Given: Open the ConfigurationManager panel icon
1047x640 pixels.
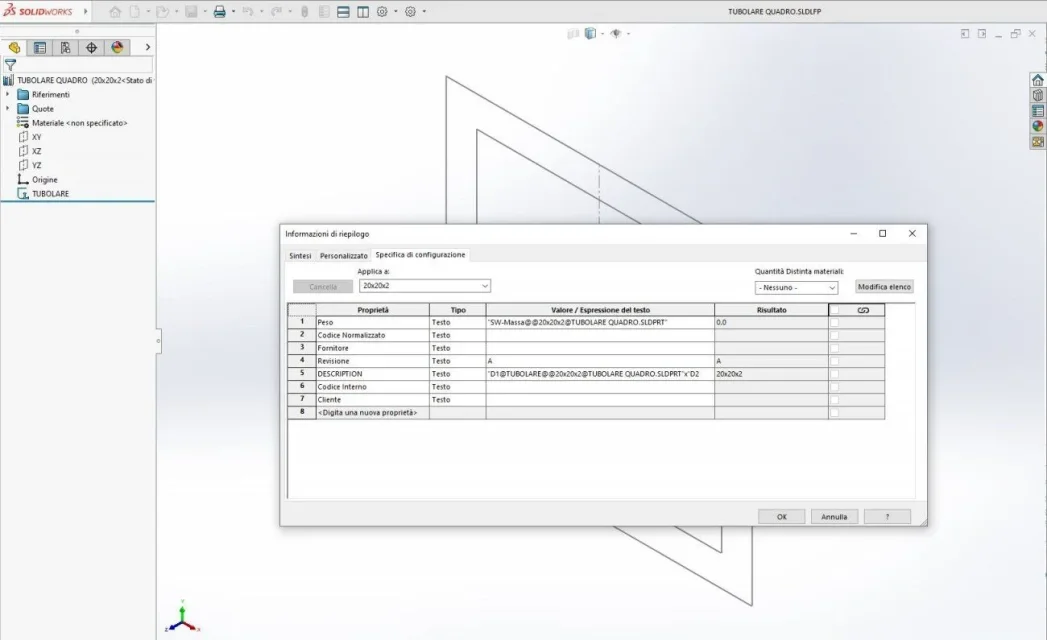Looking at the screenshot, I should pos(65,47).
